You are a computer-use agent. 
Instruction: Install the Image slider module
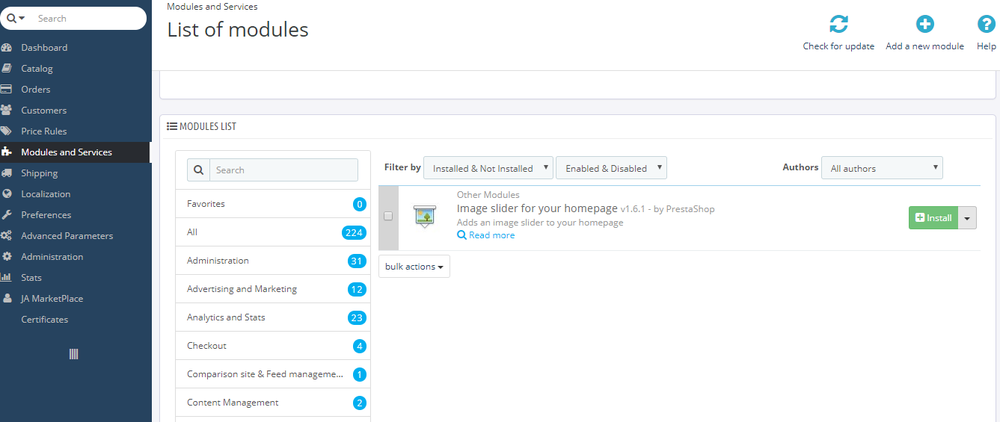click(934, 217)
